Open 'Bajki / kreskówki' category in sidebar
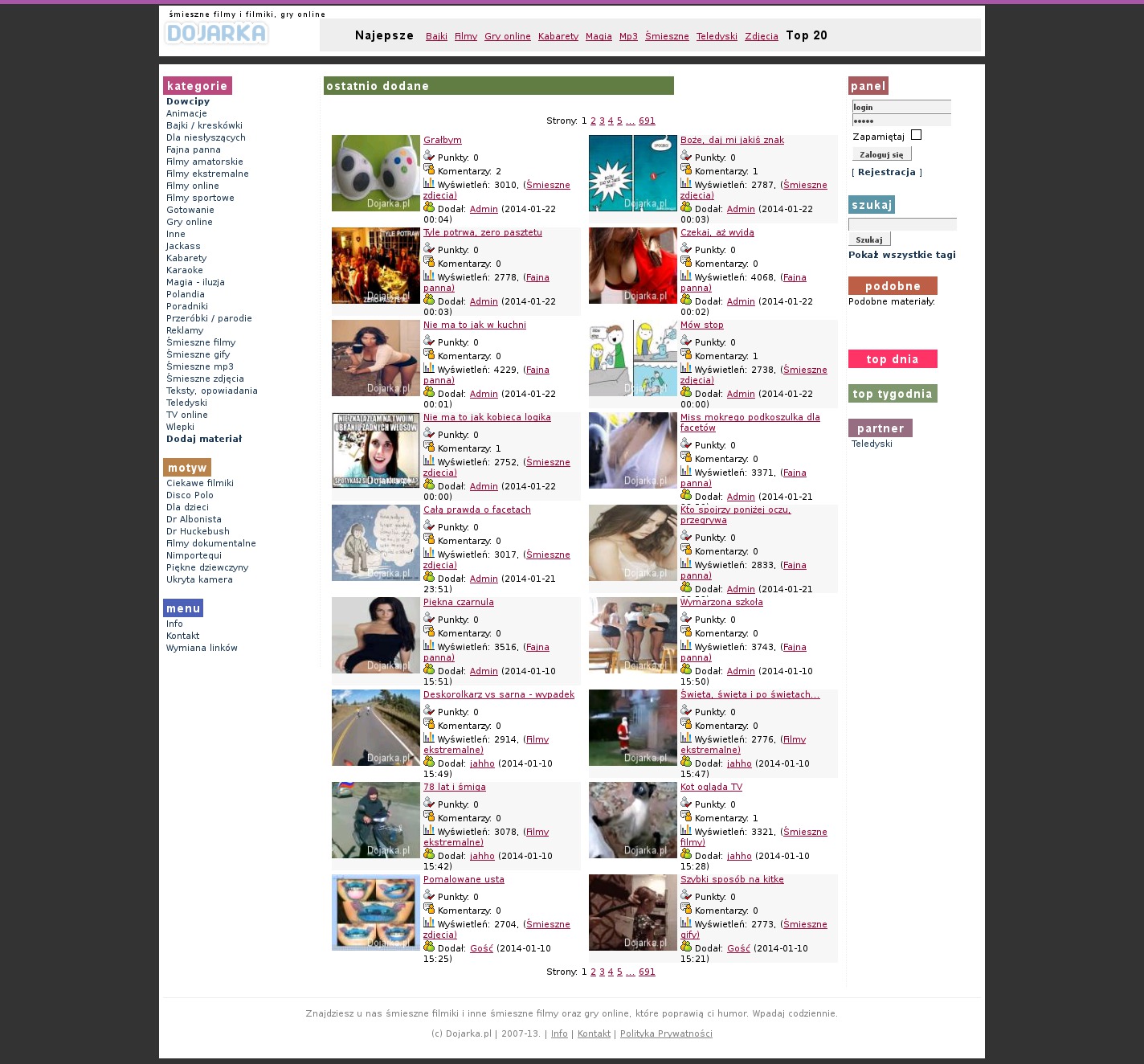This screenshot has height=1064, width=1144. tap(204, 125)
